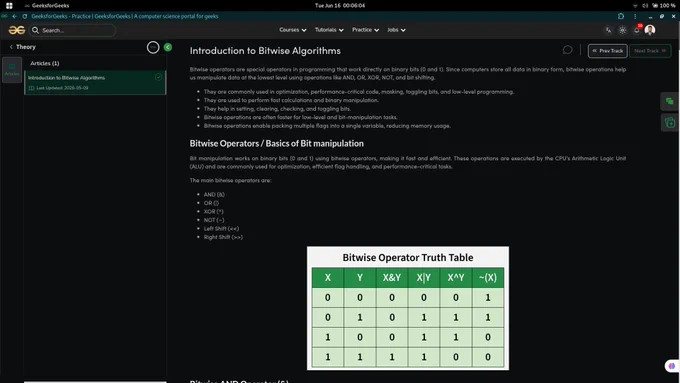Screen dimensions: 680x383
Task: Click the X^Y column header in truth table
Action: (456, 278)
